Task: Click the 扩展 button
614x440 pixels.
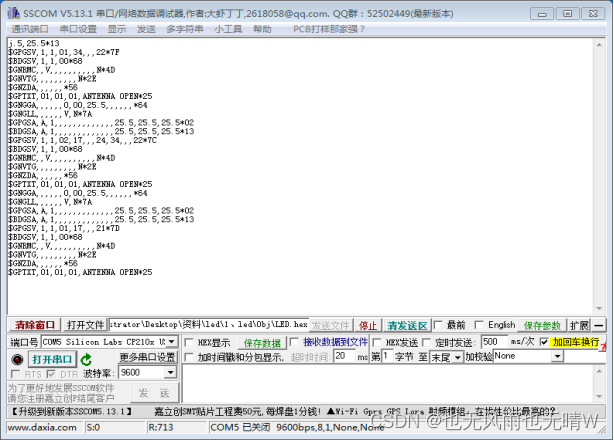Action: click(579, 325)
